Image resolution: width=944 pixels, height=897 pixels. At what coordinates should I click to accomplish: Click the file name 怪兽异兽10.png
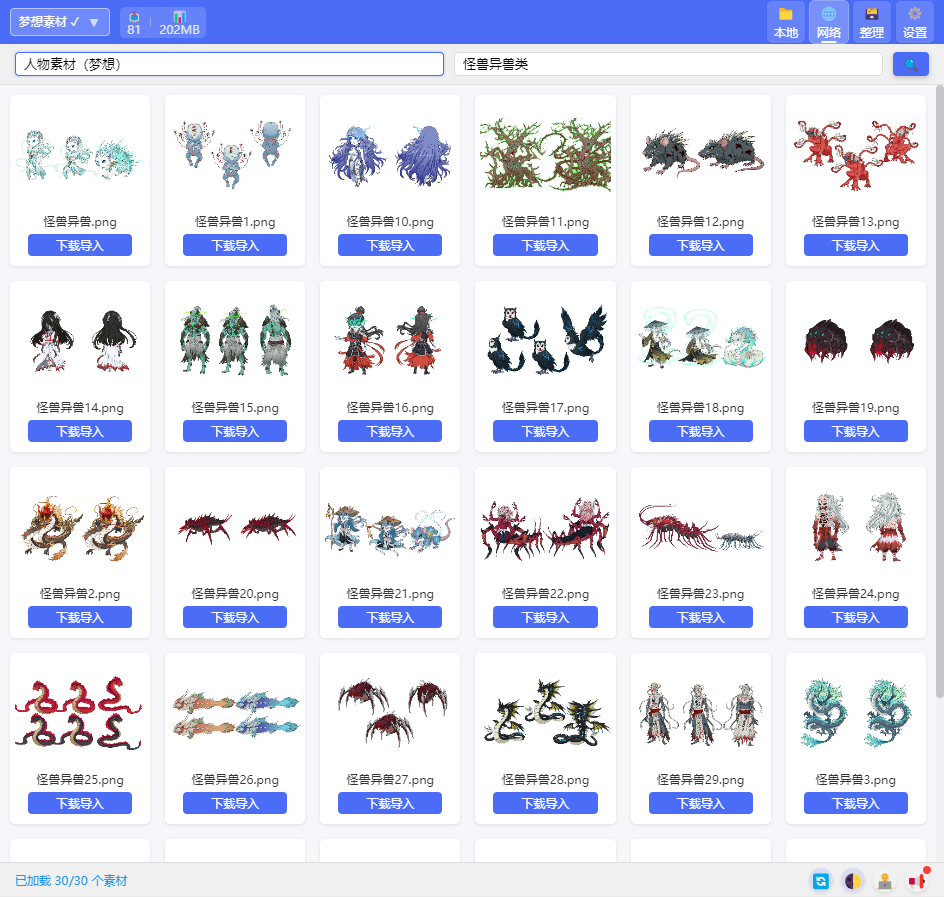390,222
